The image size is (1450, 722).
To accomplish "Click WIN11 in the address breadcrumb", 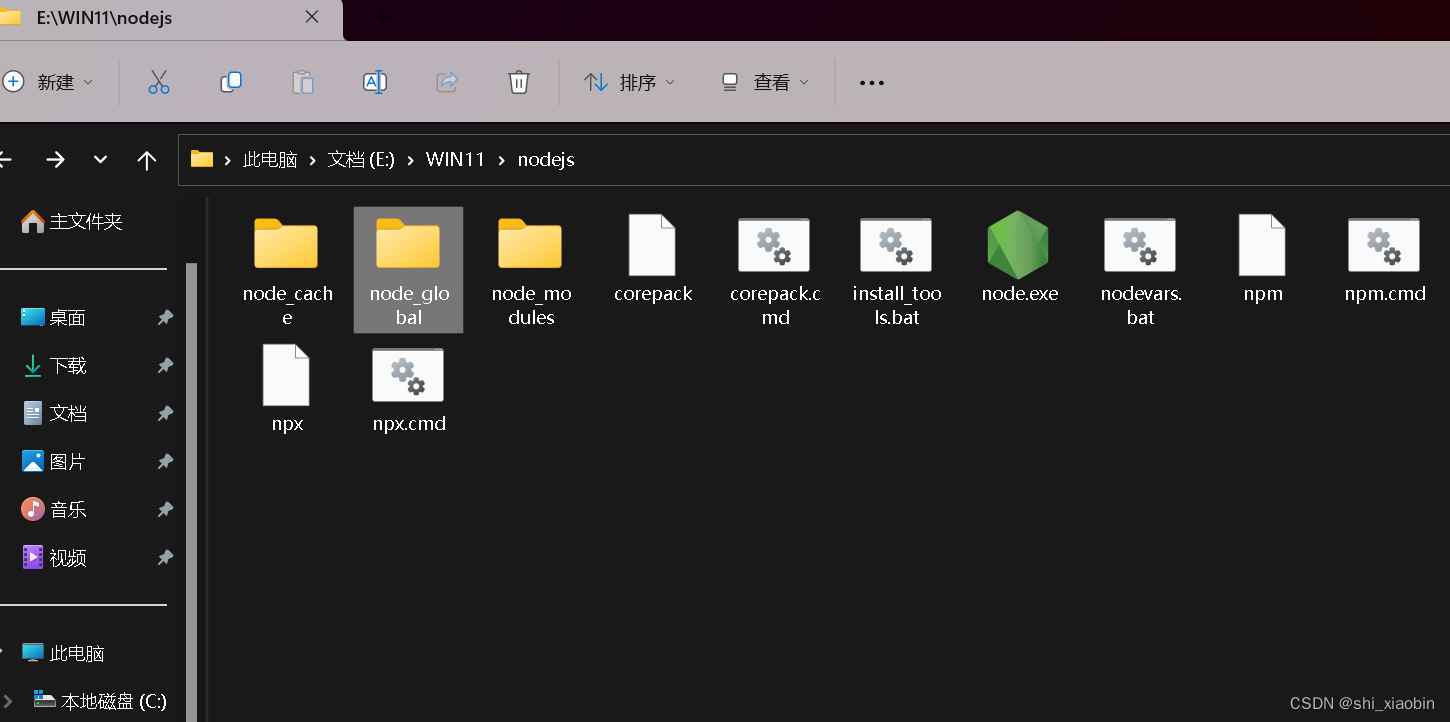I will point(455,160).
